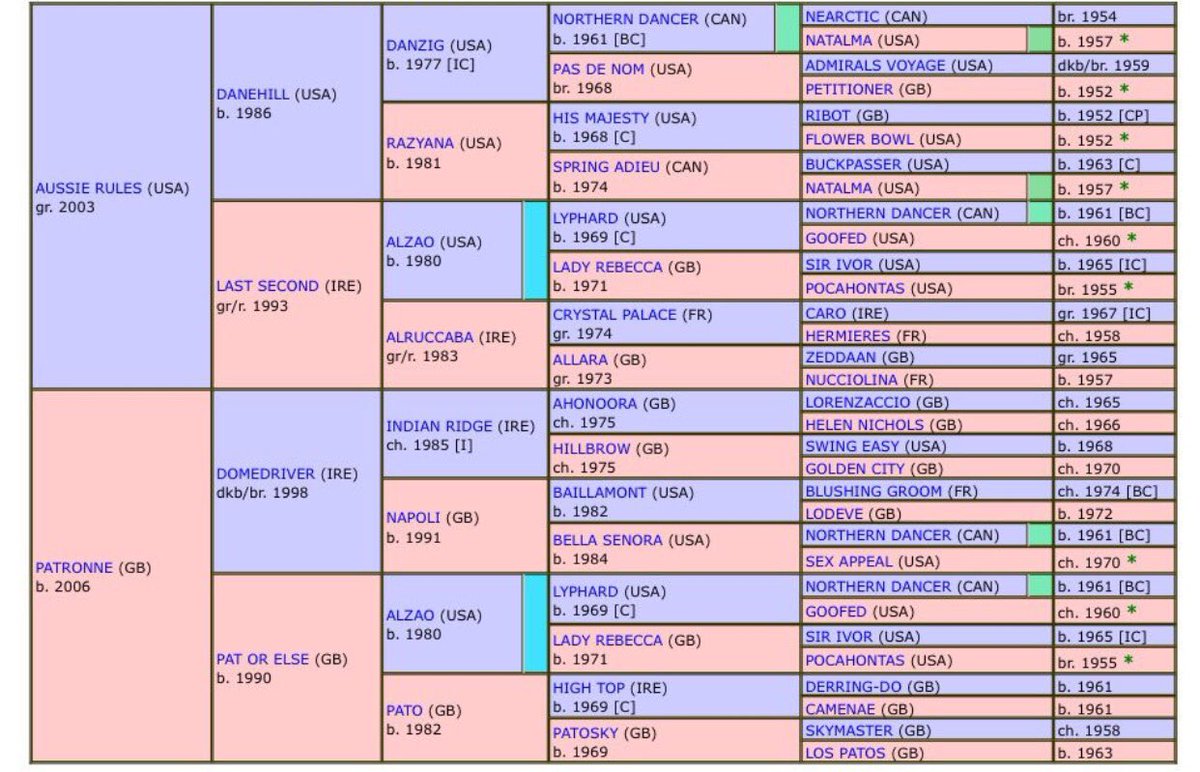The height and width of the screenshot is (772, 1200).
Task: Open the PATO (GB) link
Action: click(x=424, y=710)
